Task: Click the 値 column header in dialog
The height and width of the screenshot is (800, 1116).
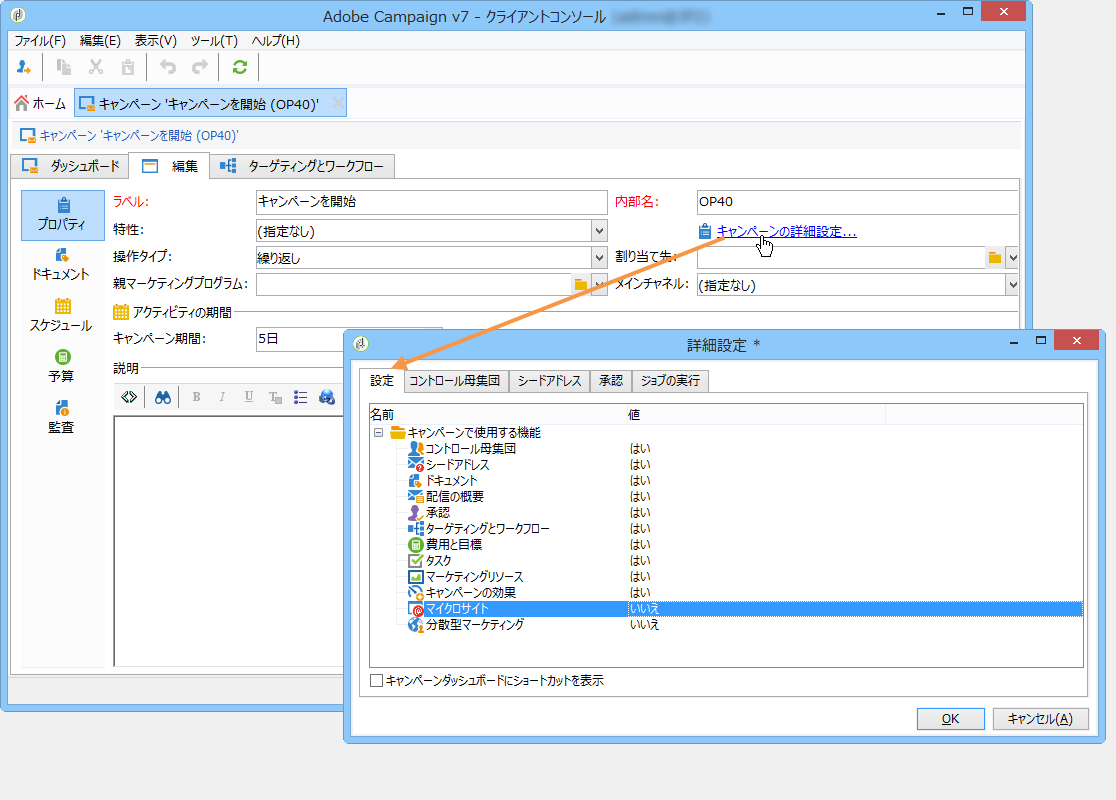Action: coord(756,415)
